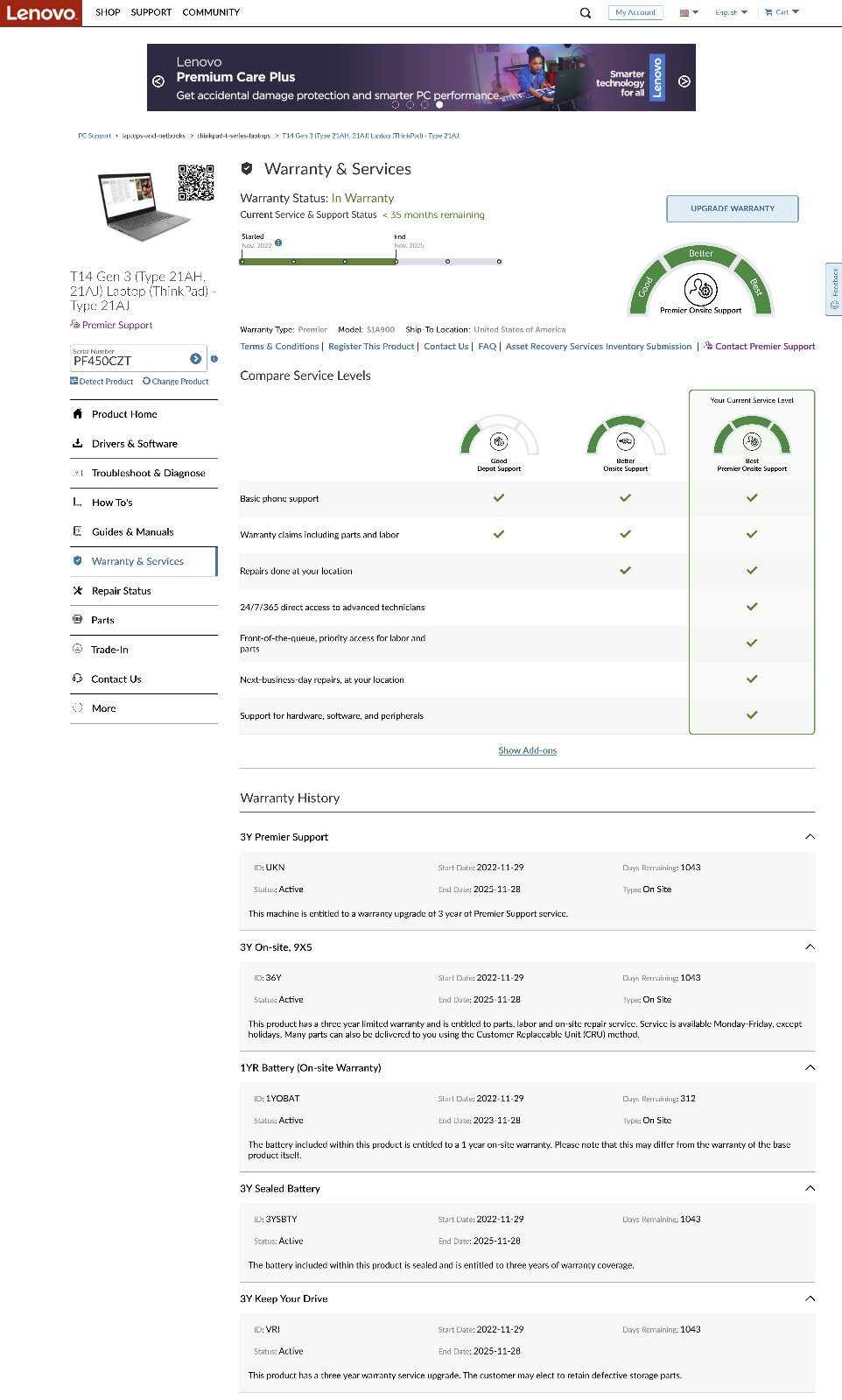The height and width of the screenshot is (1400, 842).
Task: Open the country flag dropdown
Action: click(x=689, y=12)
